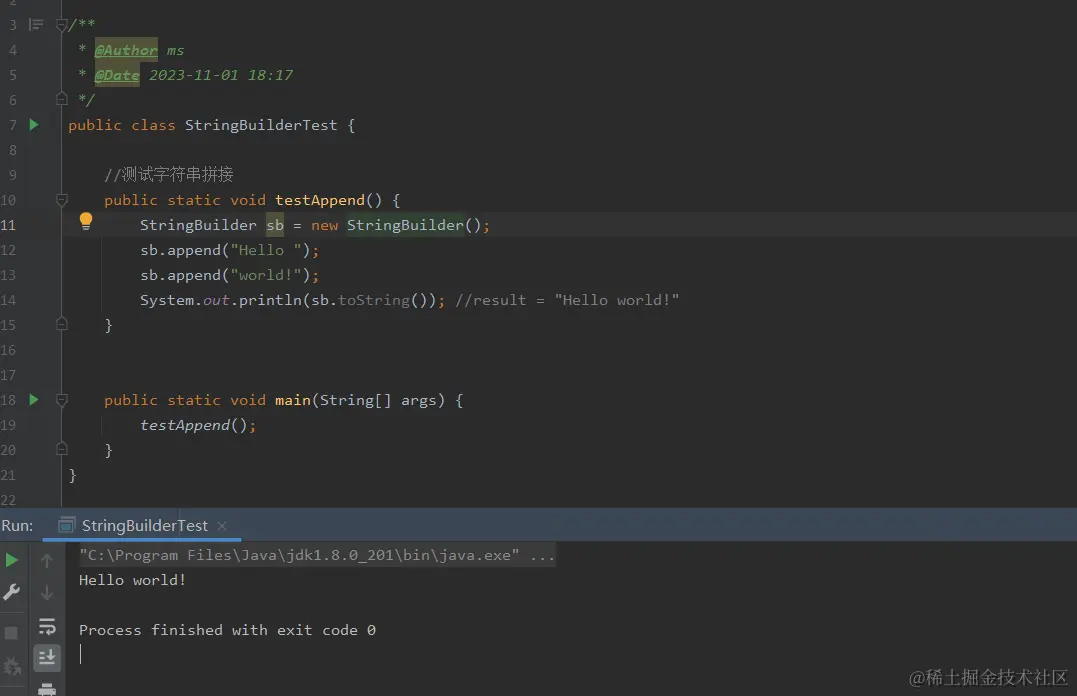Click the println call on line 14

pos(271,300)
